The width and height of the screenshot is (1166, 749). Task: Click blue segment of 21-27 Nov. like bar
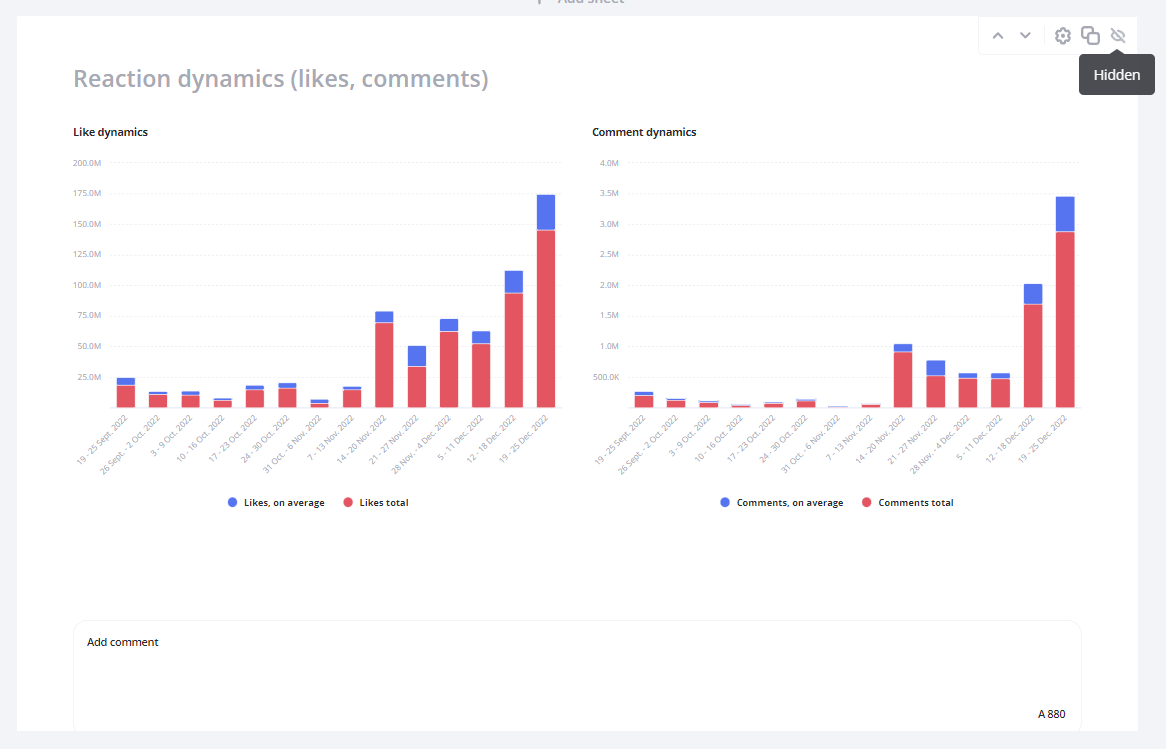416,356
